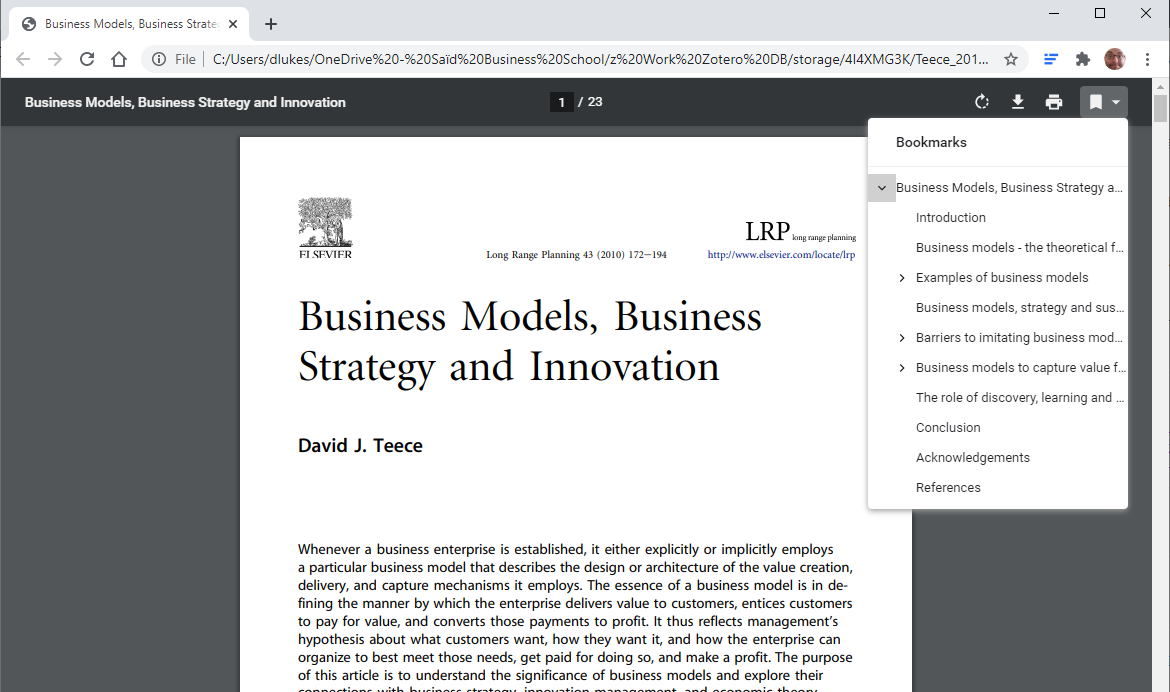Screen dimensions: 1170x692
Task: Close the Business Models tab
Action: click(x=233, y=24)
